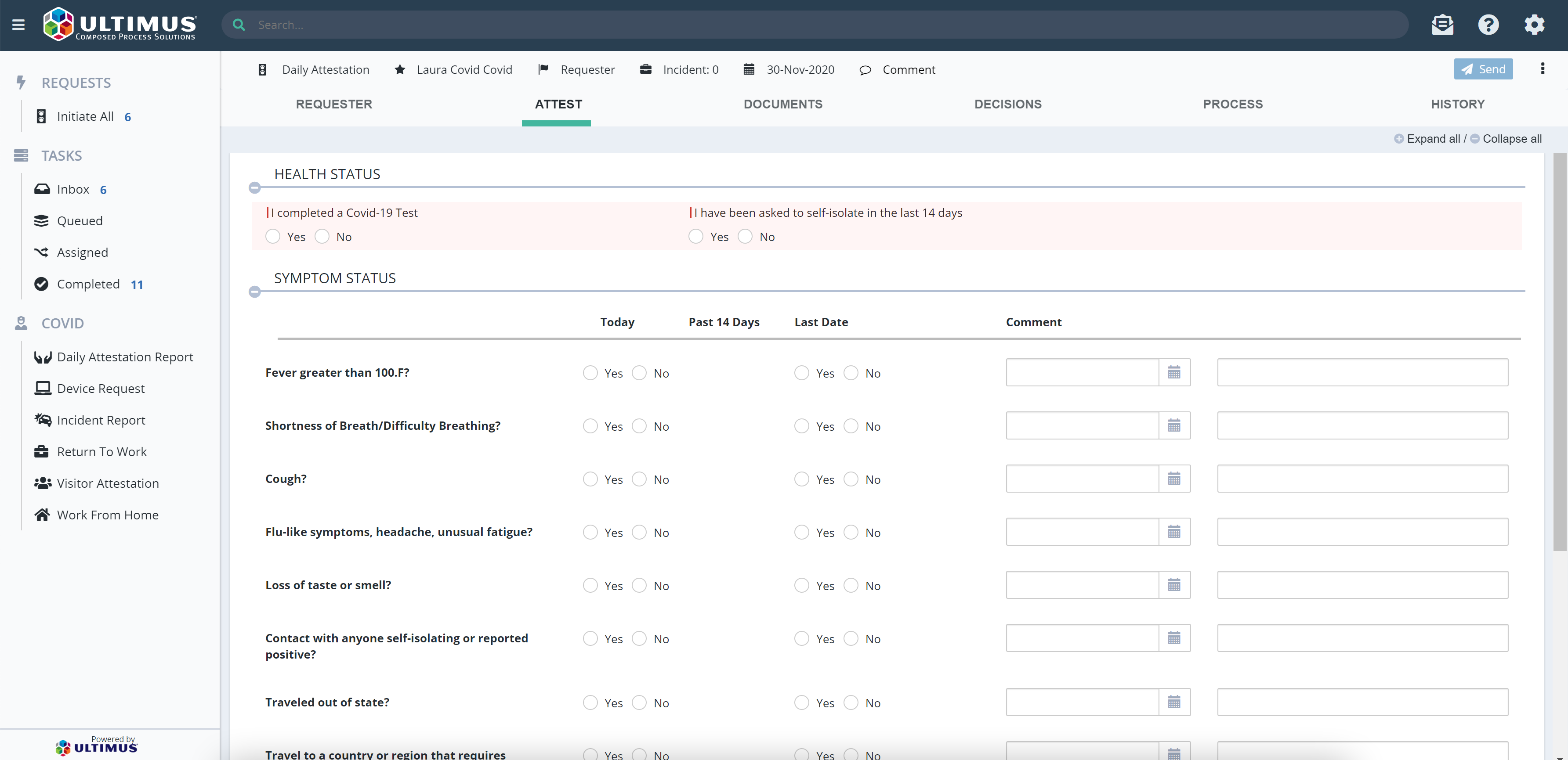
Task: Collapse the Health Status section
Action: (255, 187)
